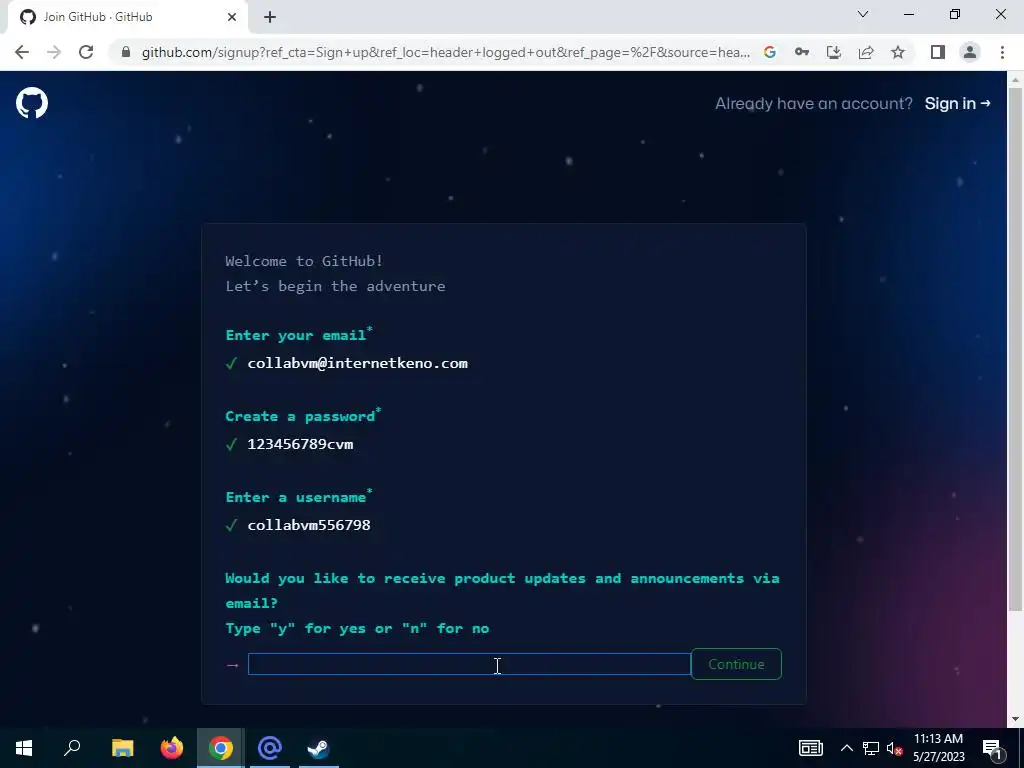Open a new browser tab
The image size is (1024, 768).
click(270, 18)
